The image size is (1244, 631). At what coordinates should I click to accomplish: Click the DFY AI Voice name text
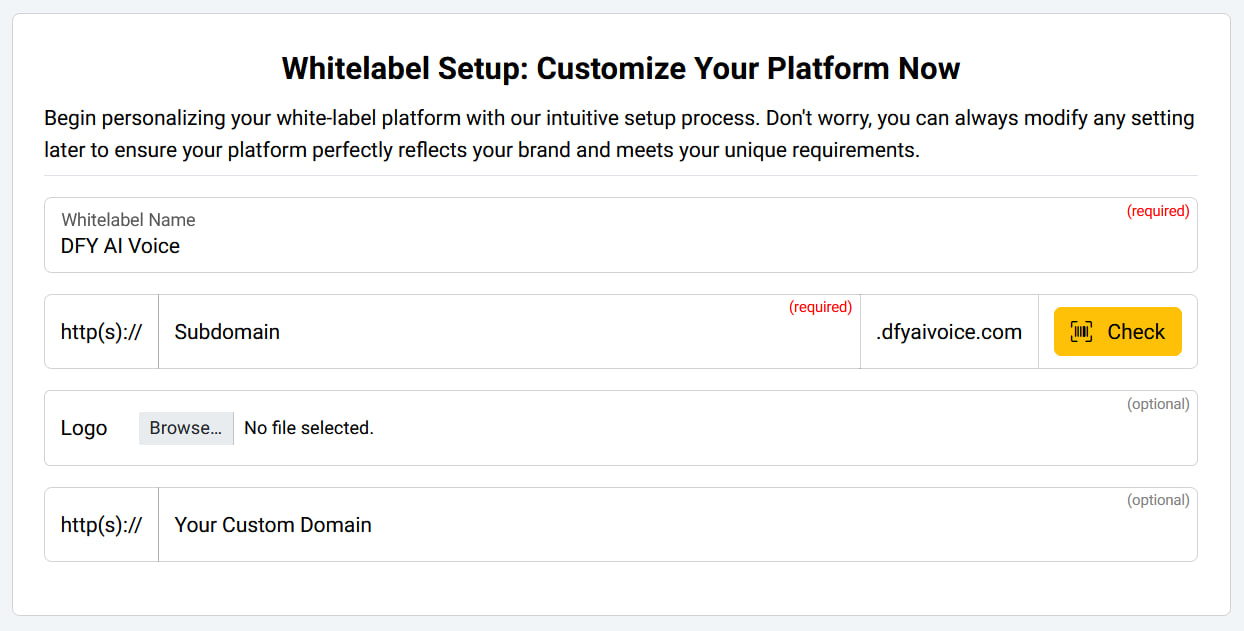(122, 245)
